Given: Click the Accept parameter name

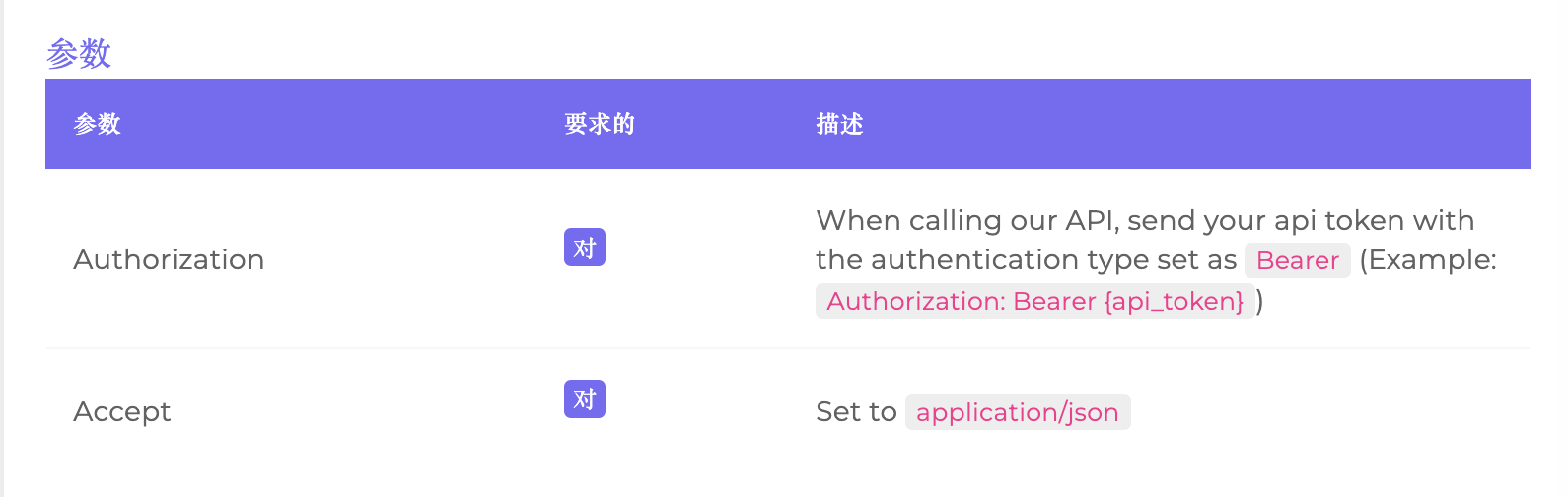Looking at the screenshot, I should 122,411.
